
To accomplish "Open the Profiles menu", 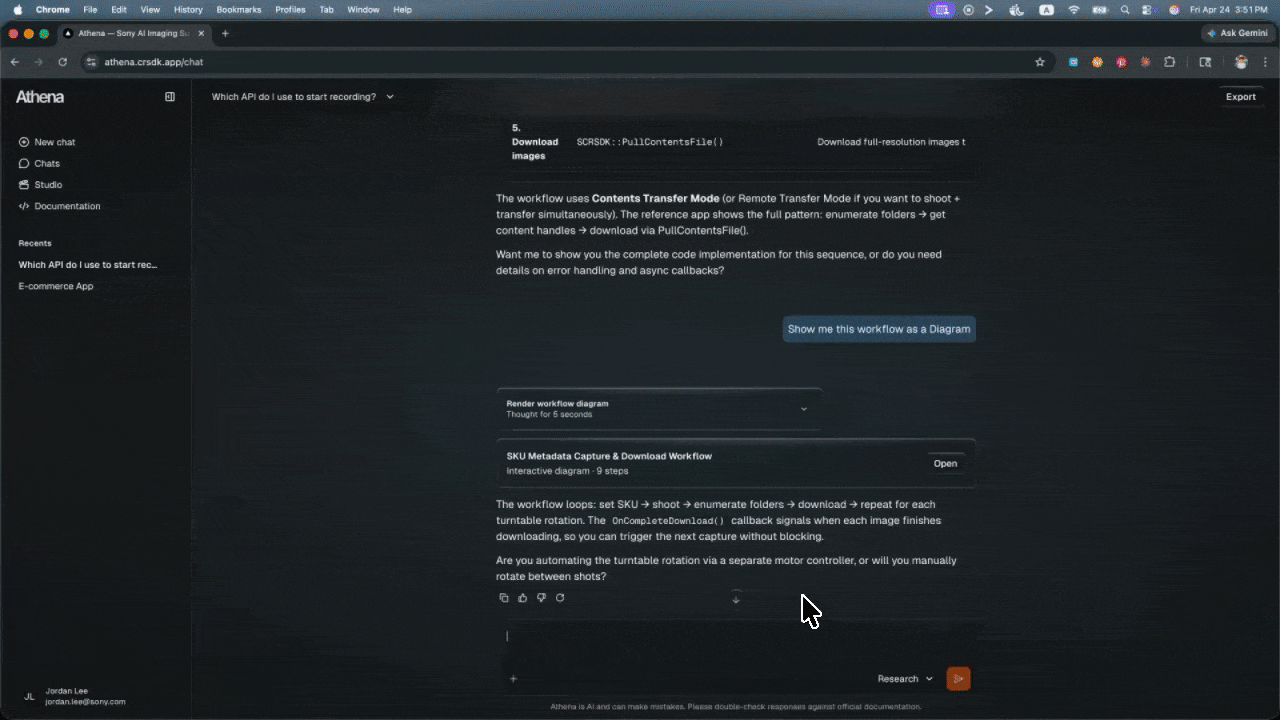I will point(290,9).
